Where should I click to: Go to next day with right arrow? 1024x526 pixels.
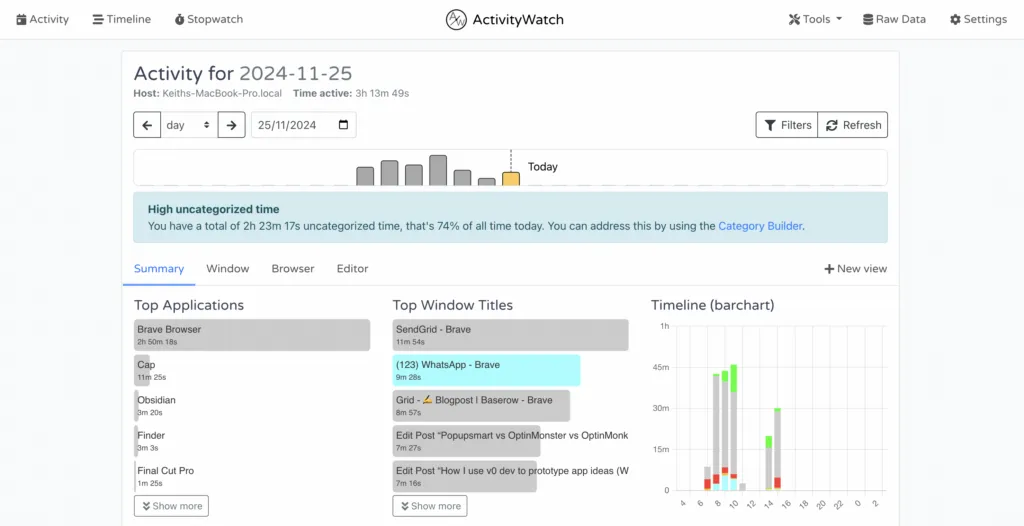231,125
